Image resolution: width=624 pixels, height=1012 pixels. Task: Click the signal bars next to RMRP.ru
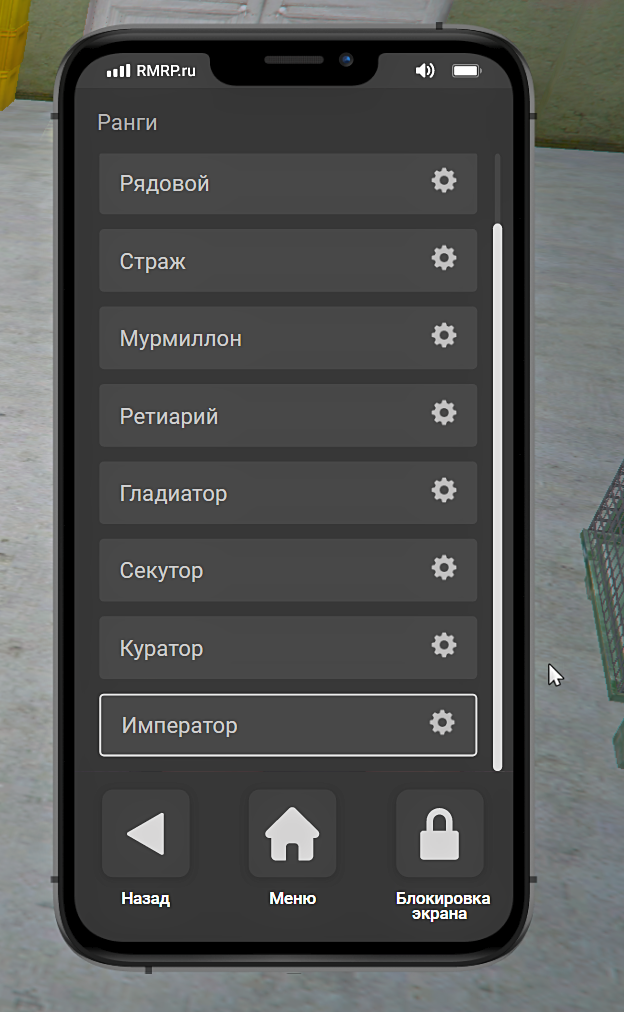click(118, 70)
